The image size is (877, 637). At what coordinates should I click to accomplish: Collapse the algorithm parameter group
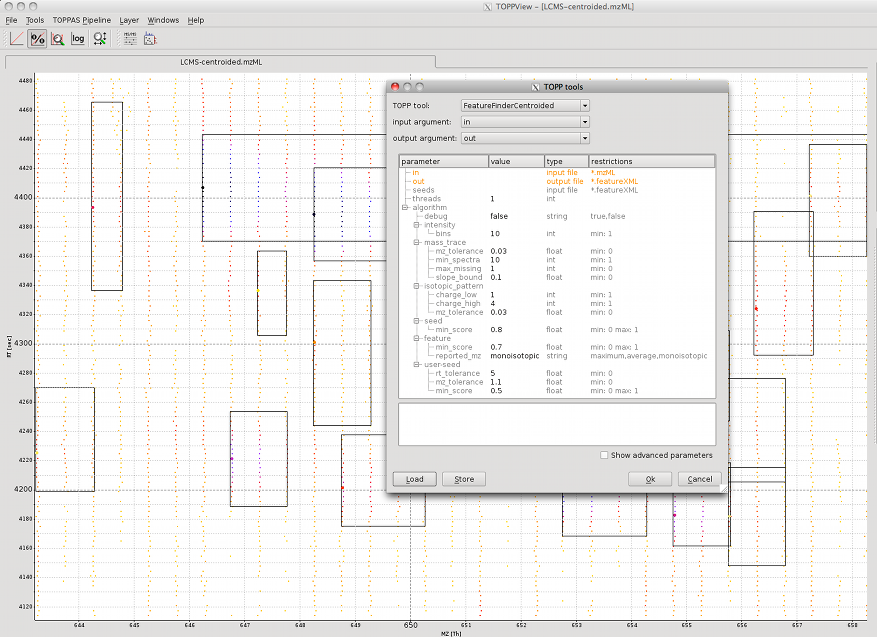coord(405,207)
